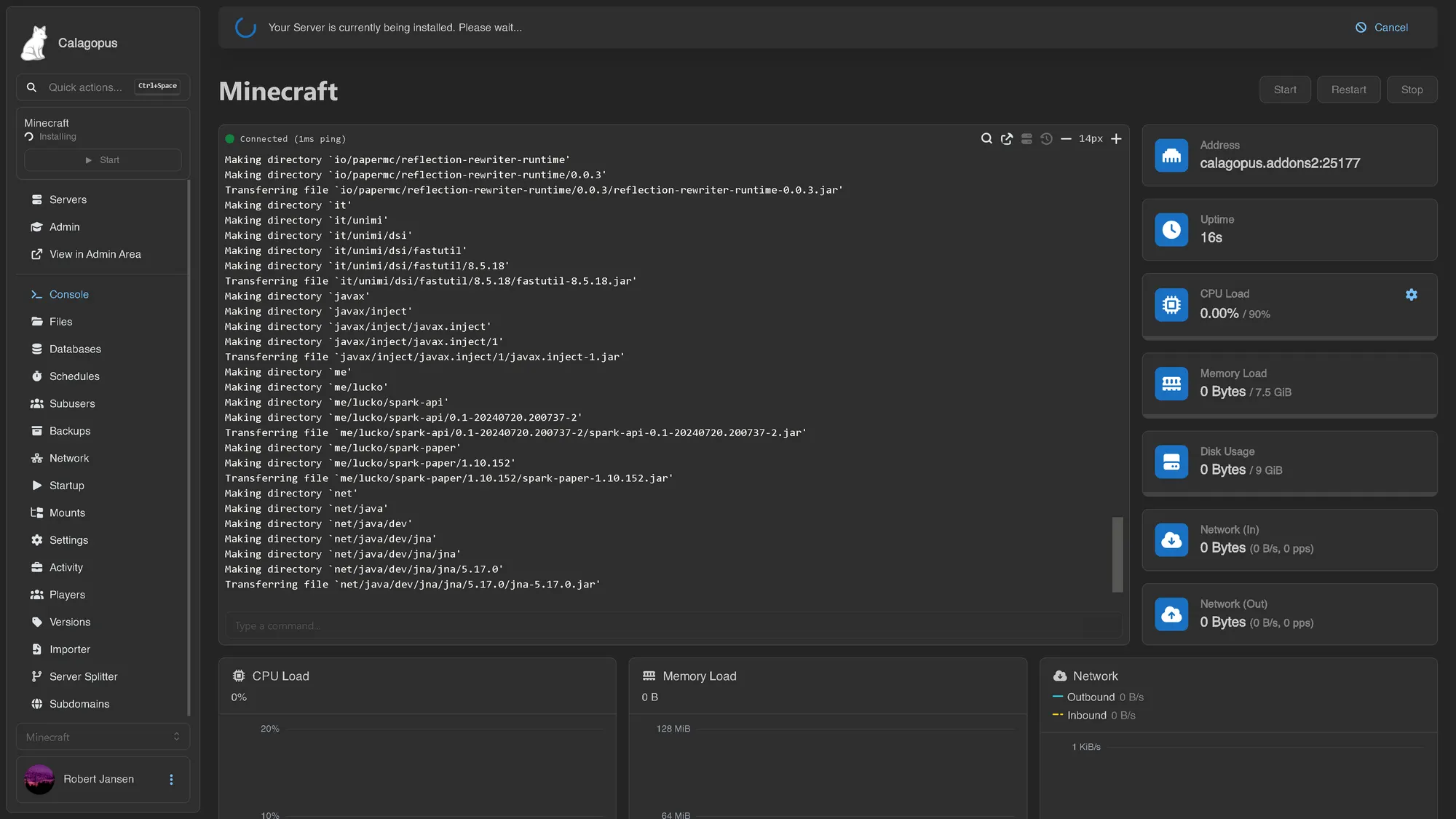Viewport: 1456px width, 819px height.
Task: Focus the Type a command input
Action: tap(673, 625)
